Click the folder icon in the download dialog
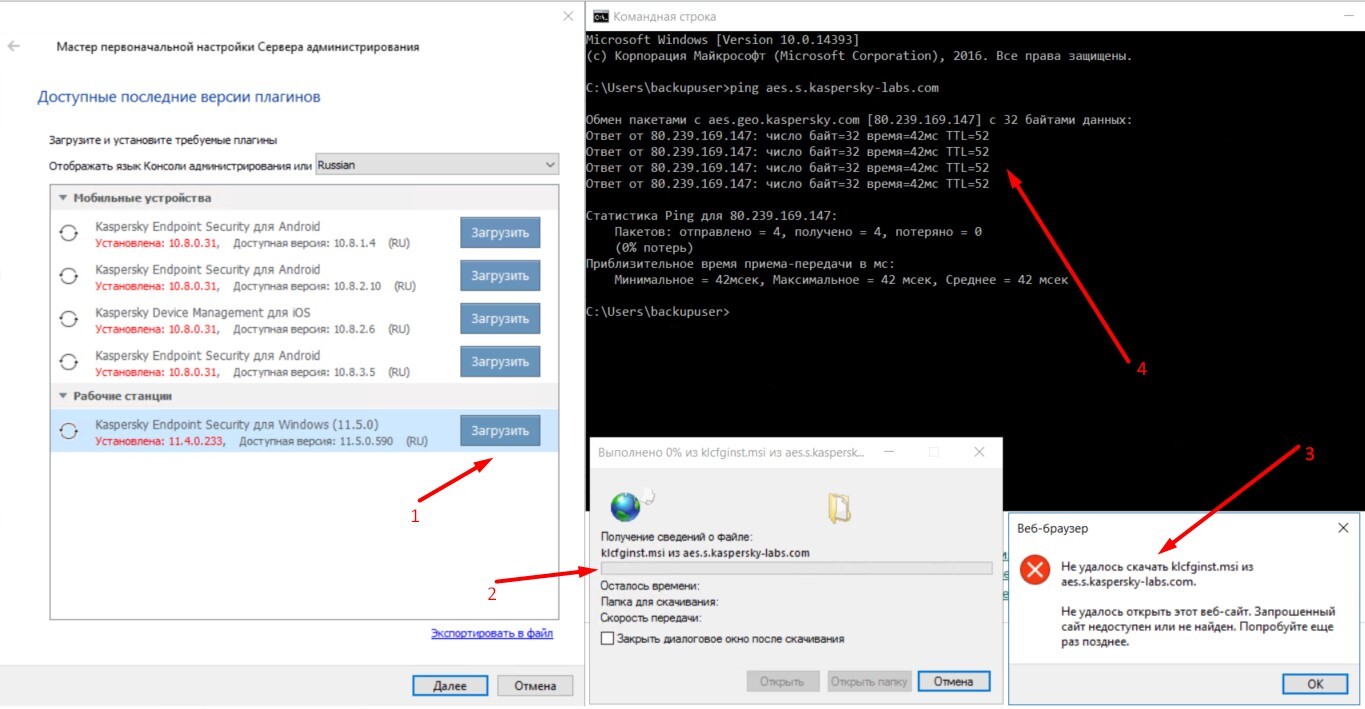The width and height of the screenshot is (1365, 709). 839,509
